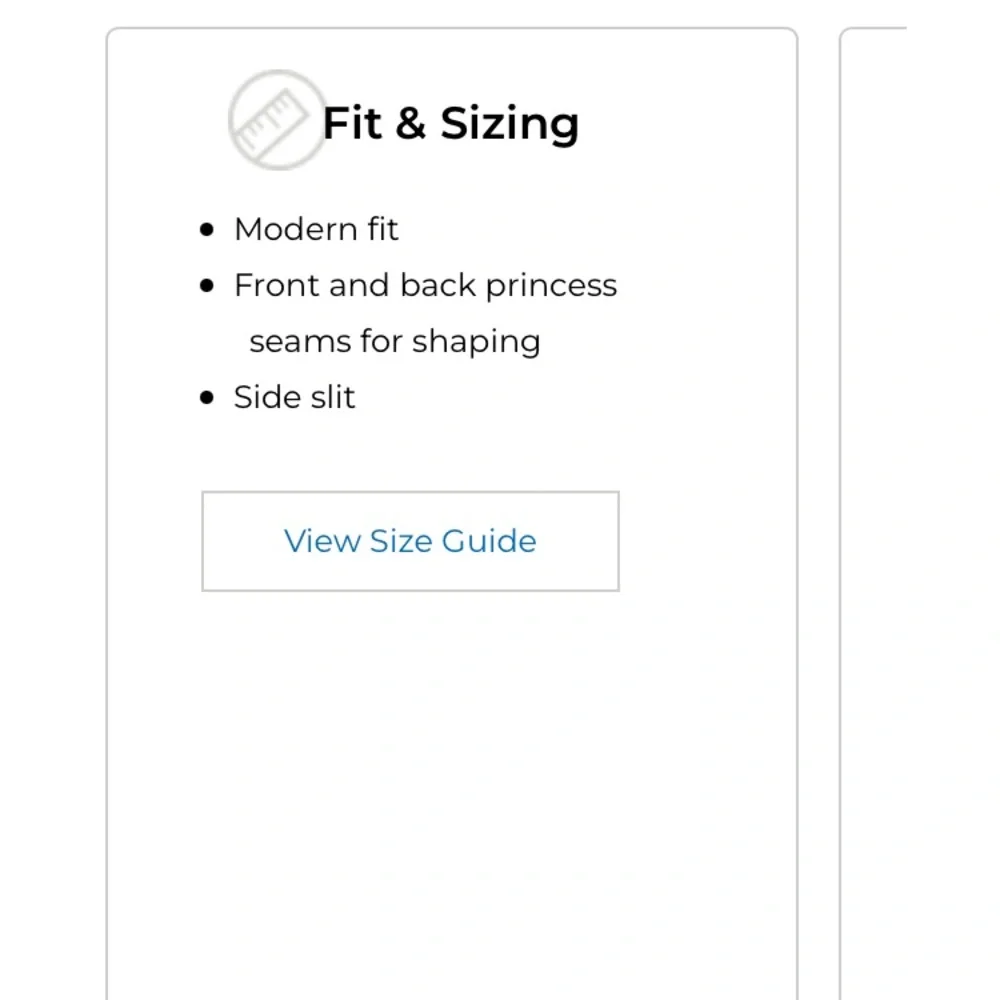
Task: Click the ruler icon beside Fit & Sizing
Action: 276,120
